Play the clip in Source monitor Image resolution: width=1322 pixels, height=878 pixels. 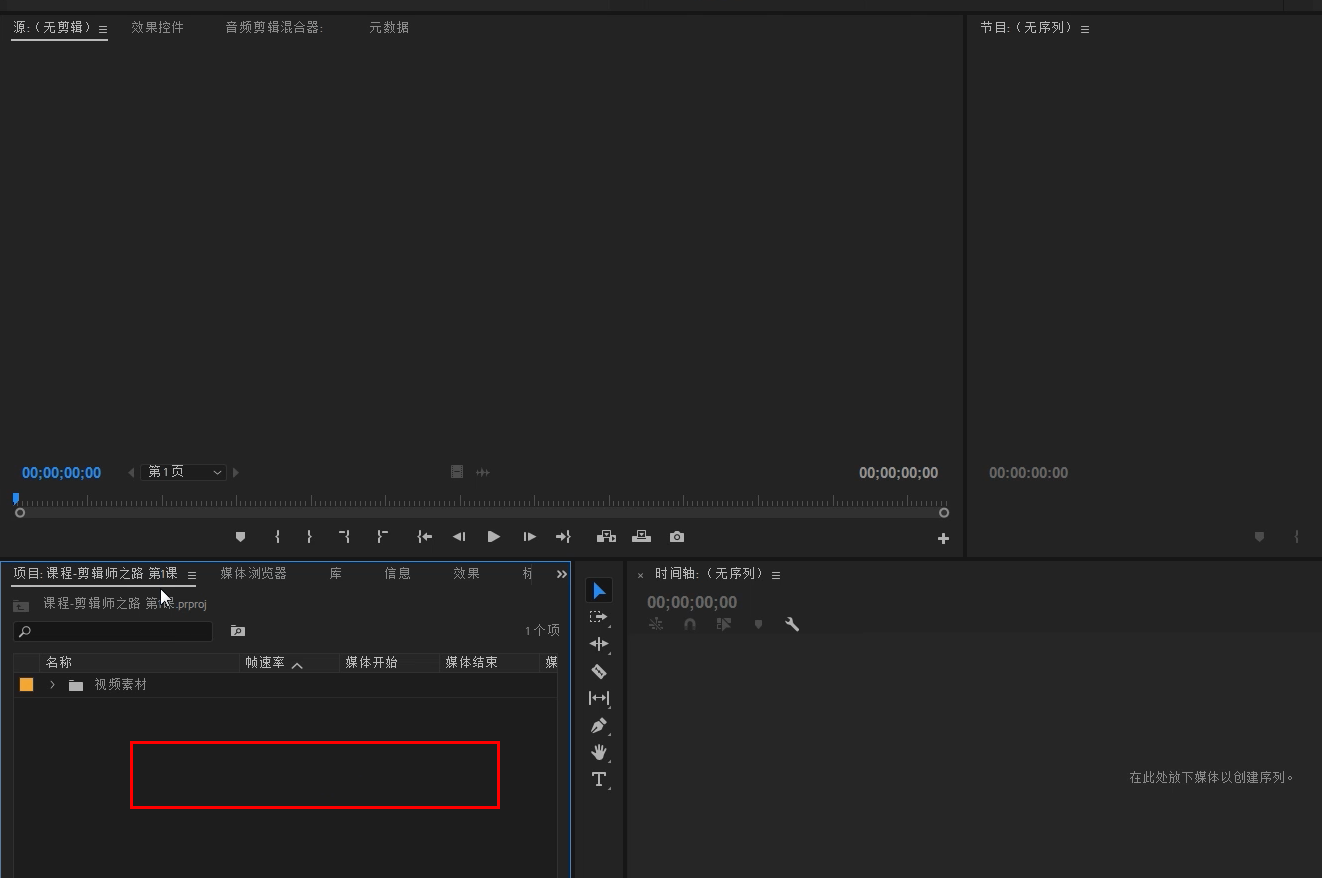point(493,537)
